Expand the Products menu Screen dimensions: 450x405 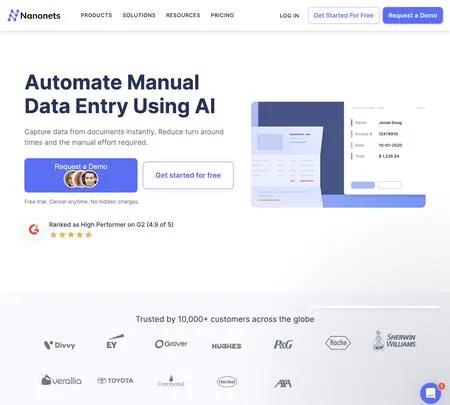[96, 15]
